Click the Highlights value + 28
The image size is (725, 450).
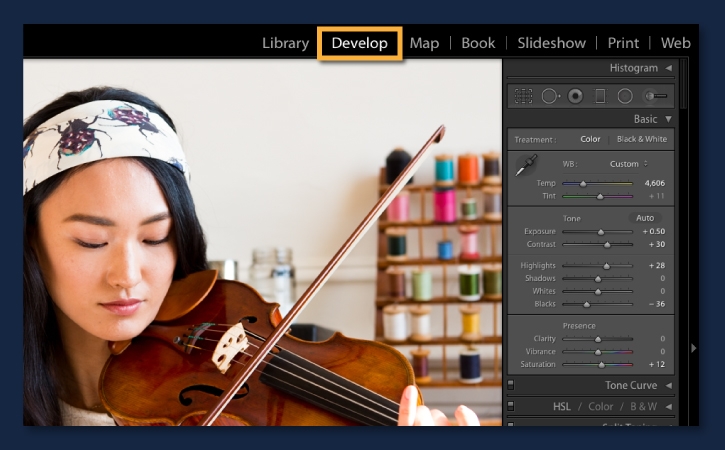[657, 265]
